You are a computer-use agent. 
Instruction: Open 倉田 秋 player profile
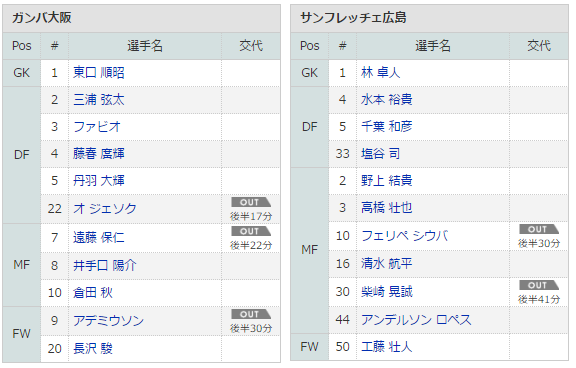click(93, 293)
